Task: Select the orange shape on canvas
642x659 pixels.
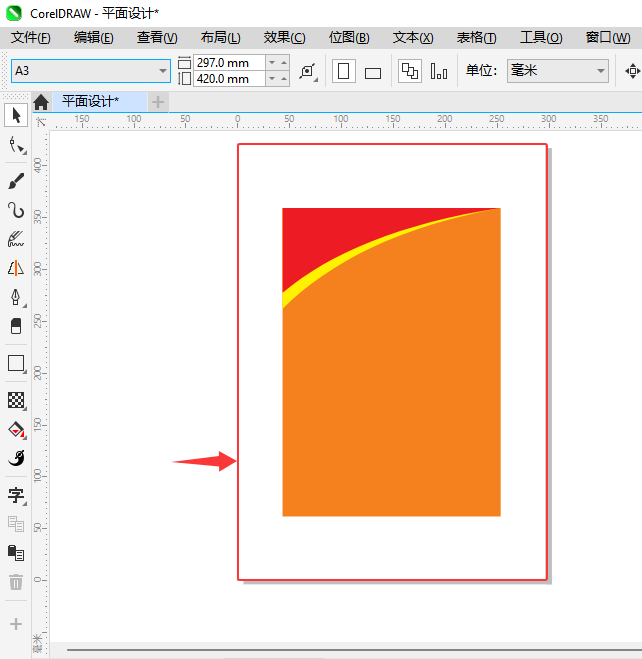Action: point(391,378)
